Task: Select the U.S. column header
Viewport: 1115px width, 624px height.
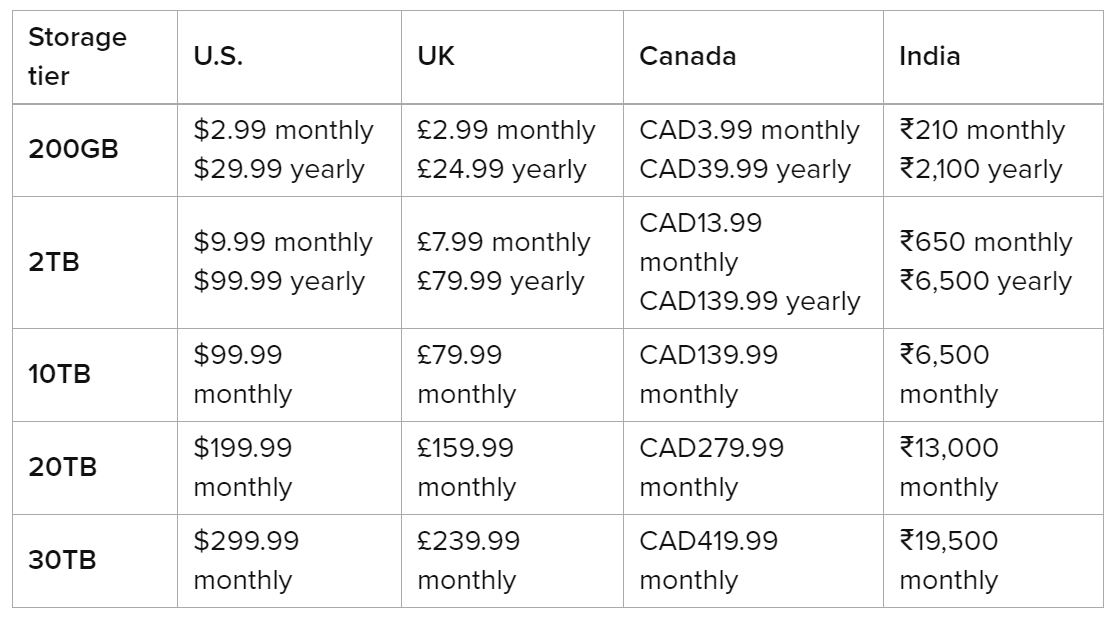Action: [218, 56]
